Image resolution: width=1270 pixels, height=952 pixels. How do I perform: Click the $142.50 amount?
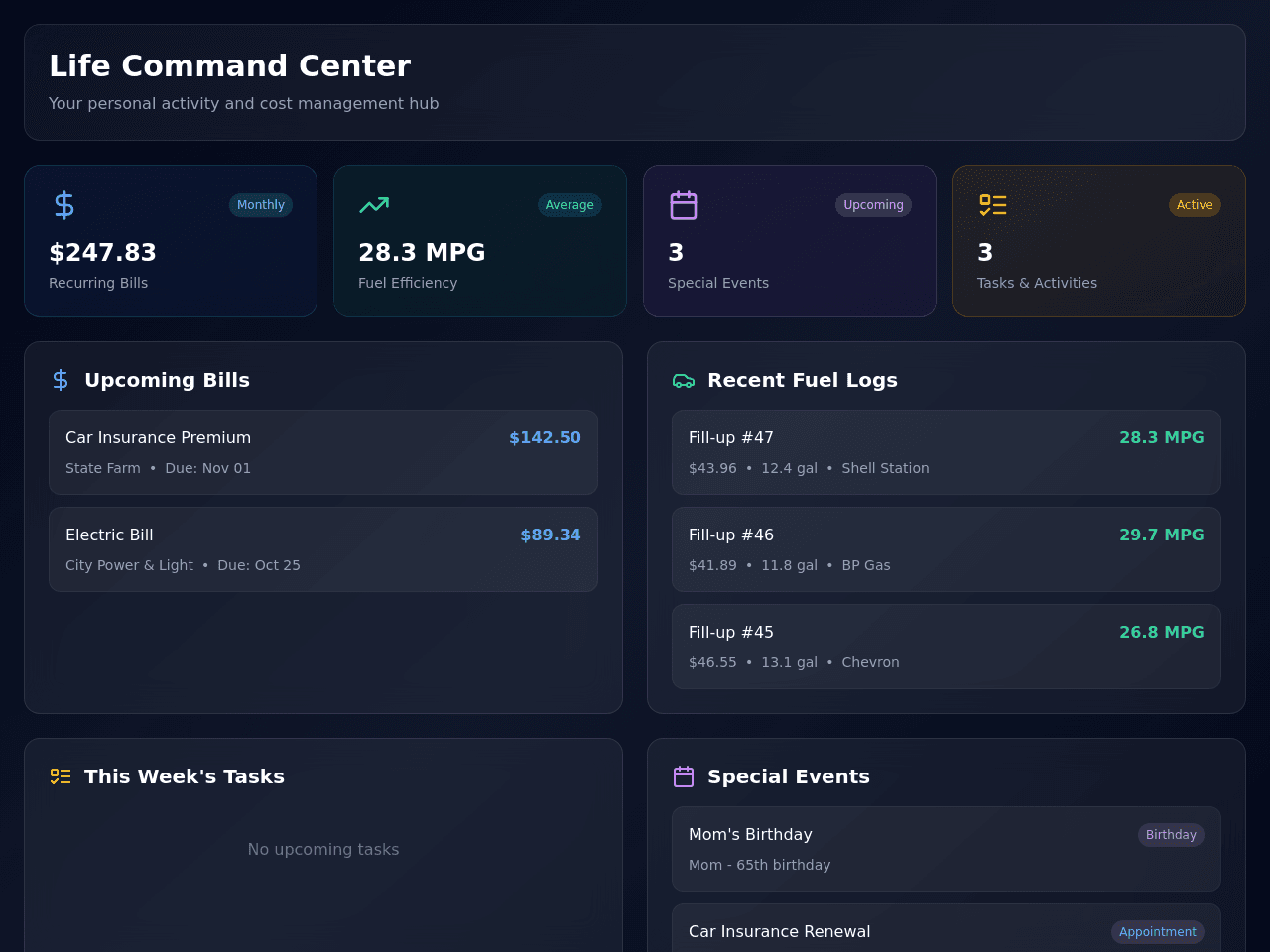coord(545,437)
